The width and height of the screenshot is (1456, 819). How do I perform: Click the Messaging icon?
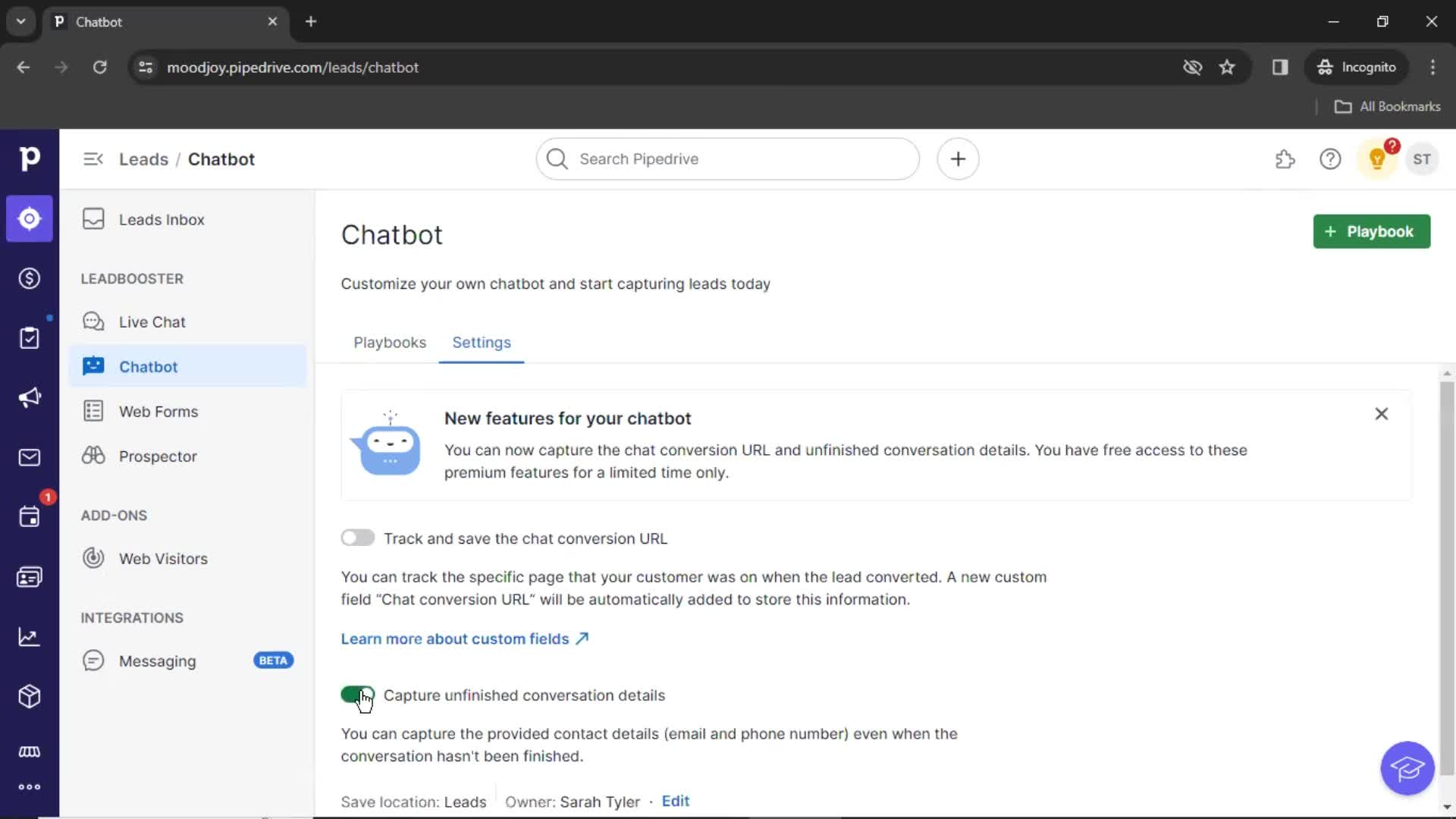pos(93,660)
